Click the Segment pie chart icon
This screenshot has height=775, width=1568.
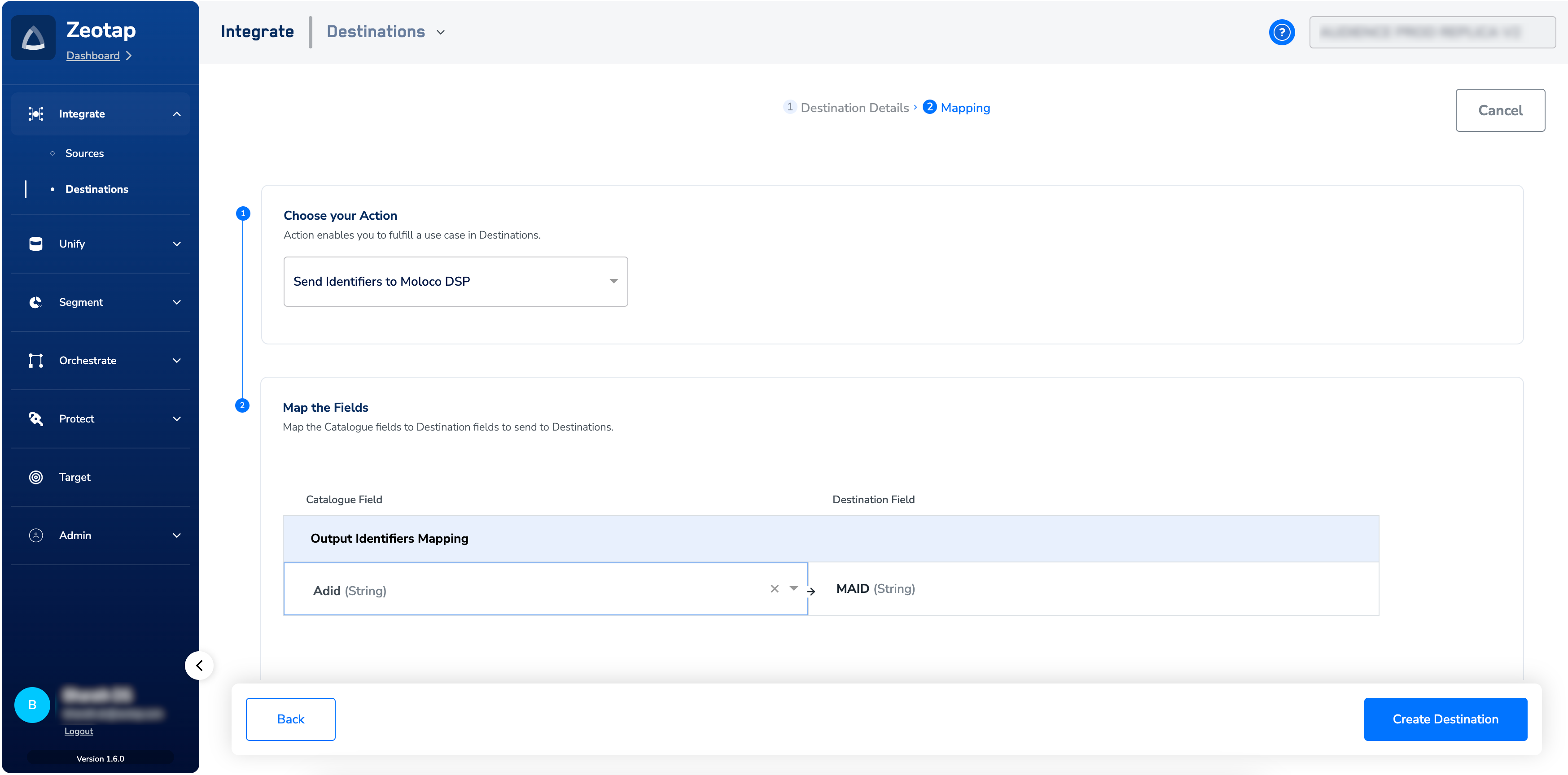click(36, 302)
